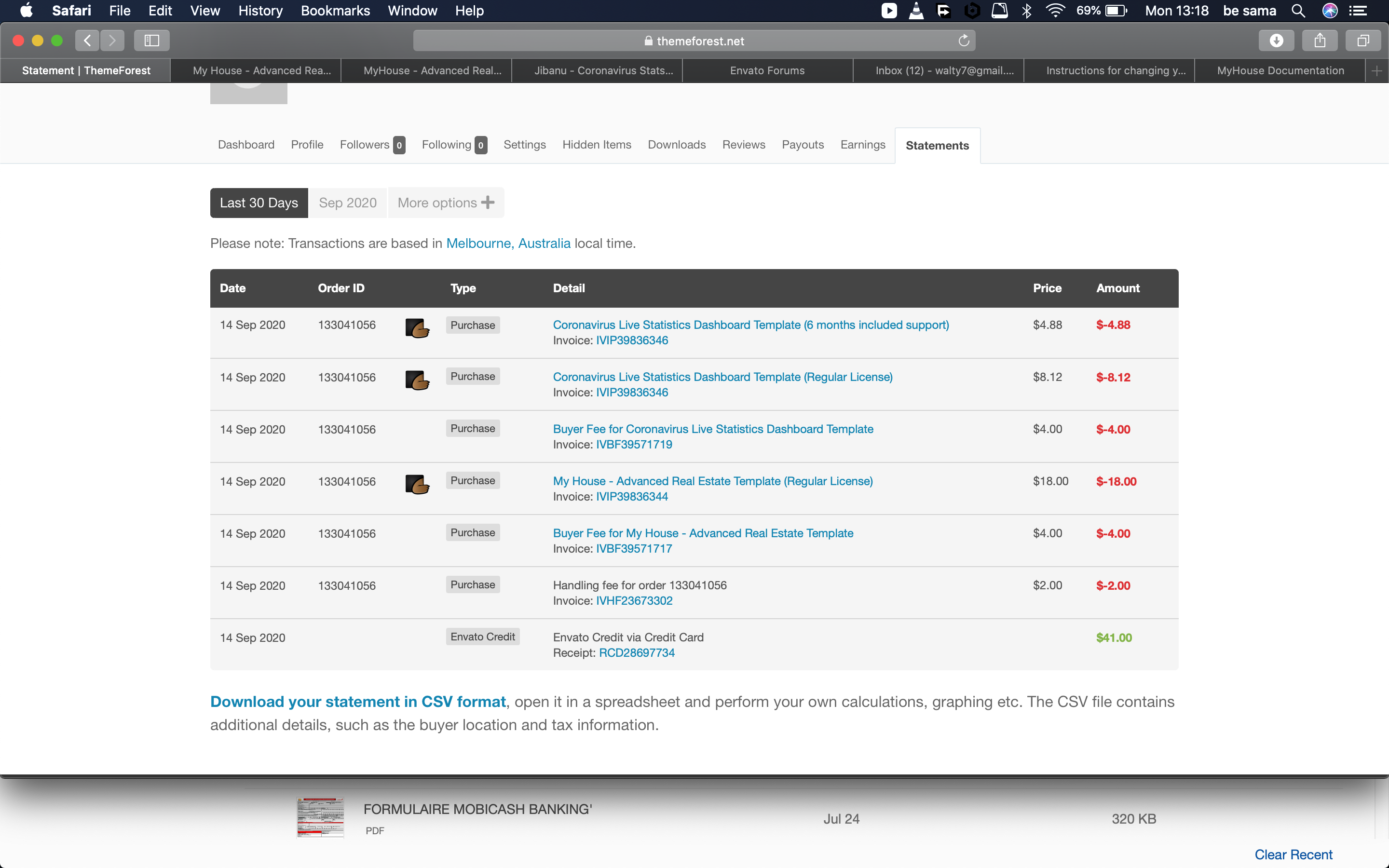Click item thumbnail in $8.12 purchase row
The width and height of the screenshot is (1389, 868).
417,380
